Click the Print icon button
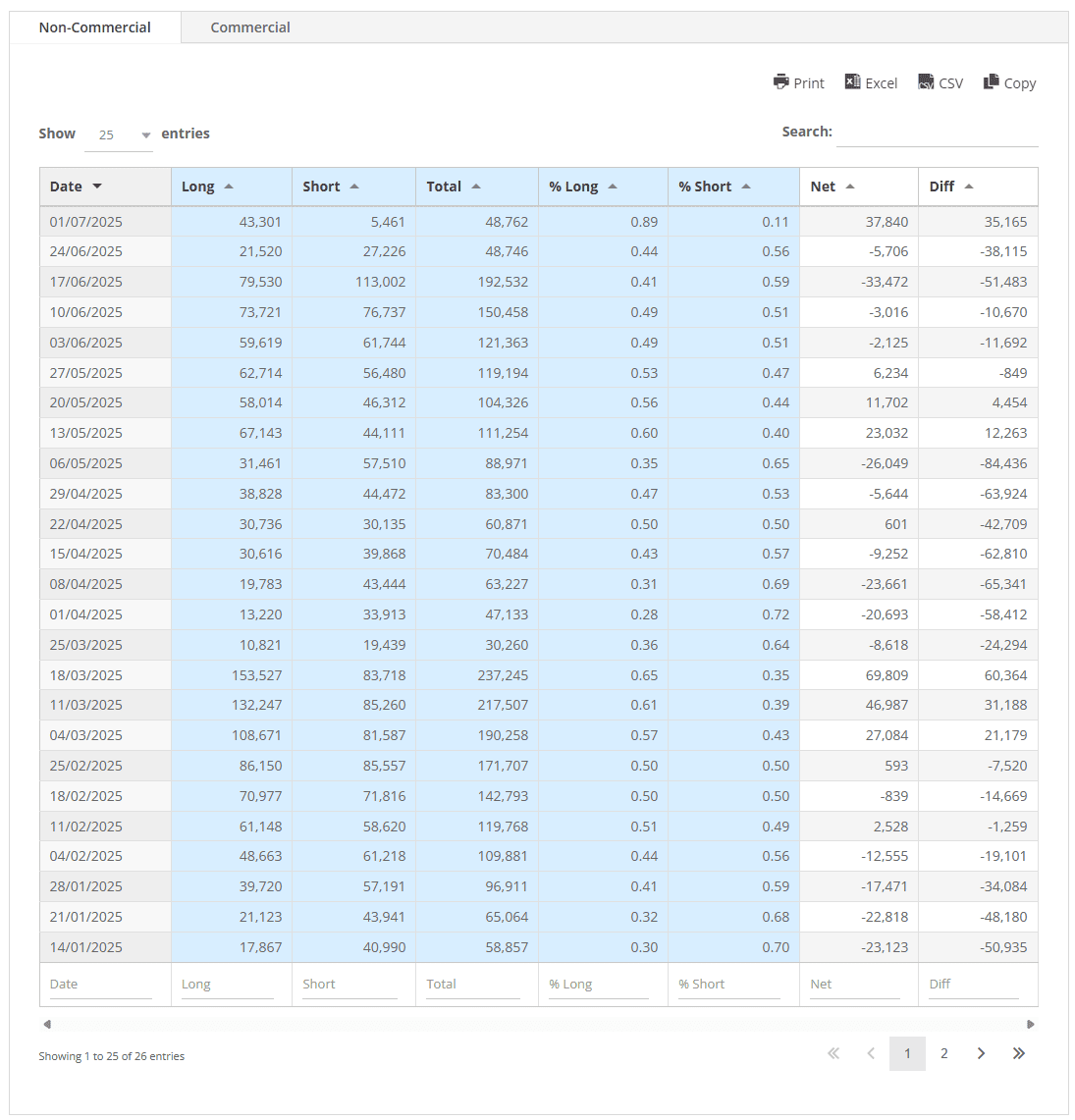Screen dimensions: 1075x1120 click(x=781, y=82)
